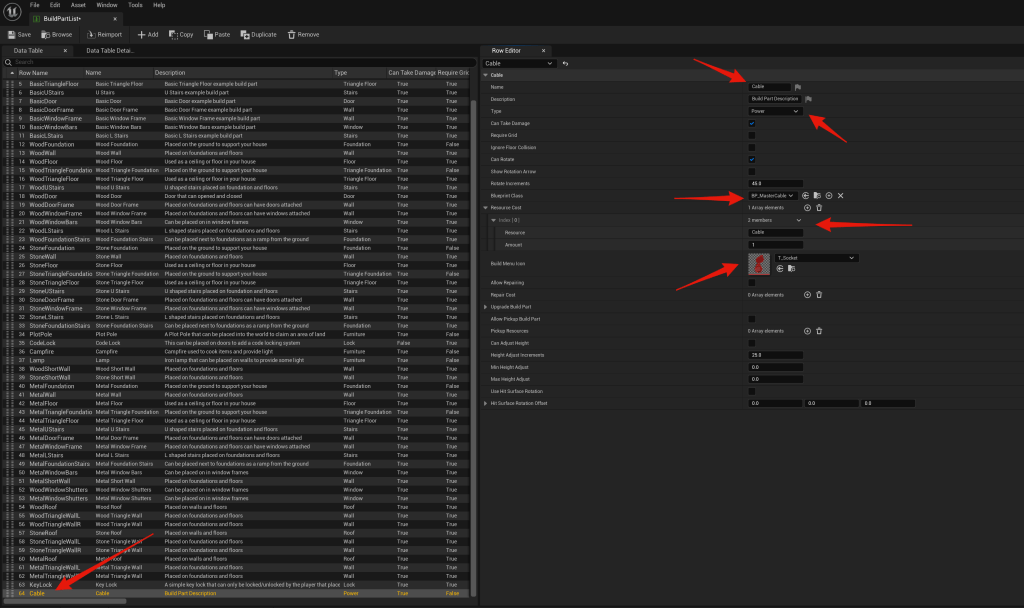Duplicate the selected row via toolbar
This screenshot has height=608, width=1024.
tap(258, 34)
